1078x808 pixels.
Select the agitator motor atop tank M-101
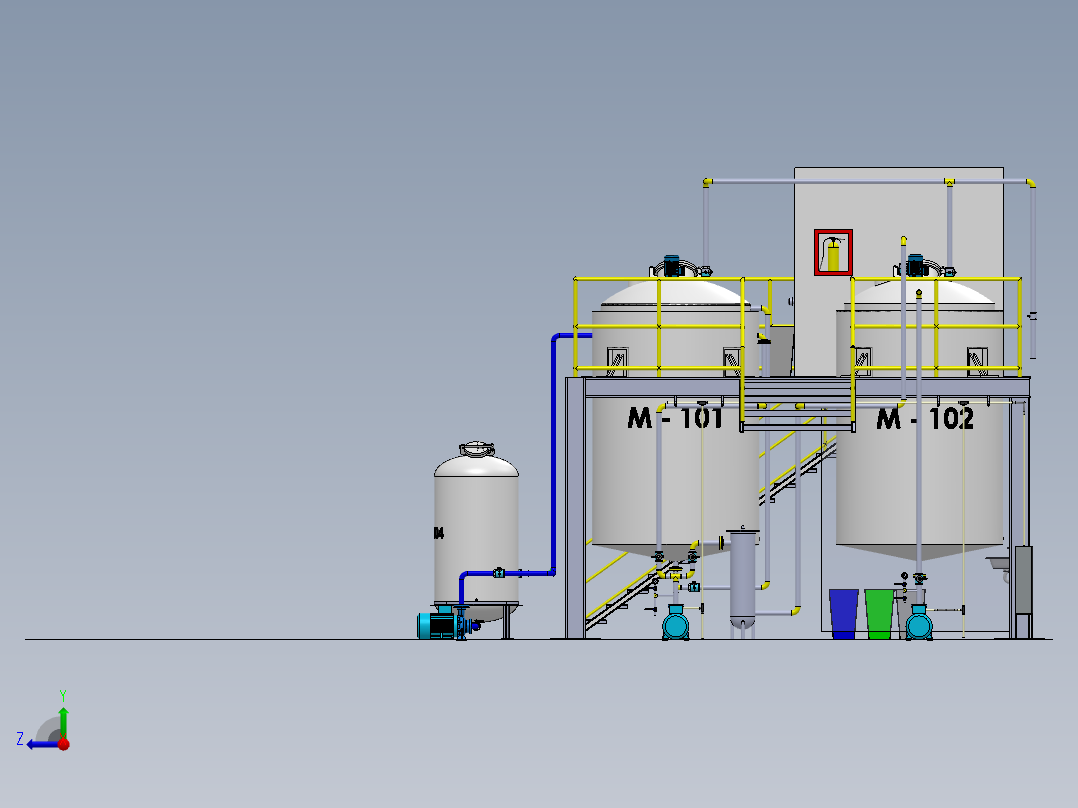click(x=672, y=265)
